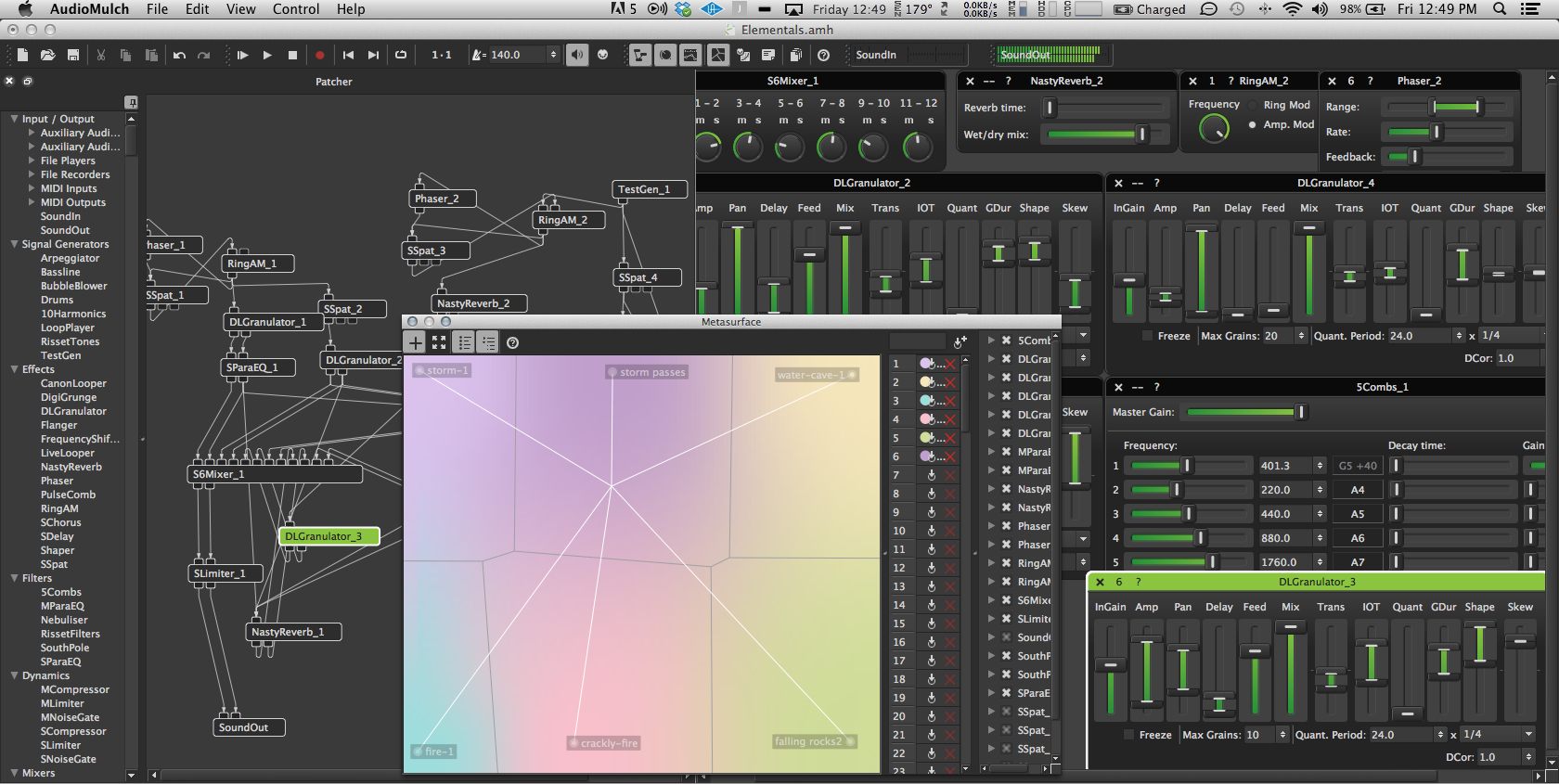Open the Metasurface help icon
The width and height of the screenshot is (1559, 784).
[x=512, y=343]
